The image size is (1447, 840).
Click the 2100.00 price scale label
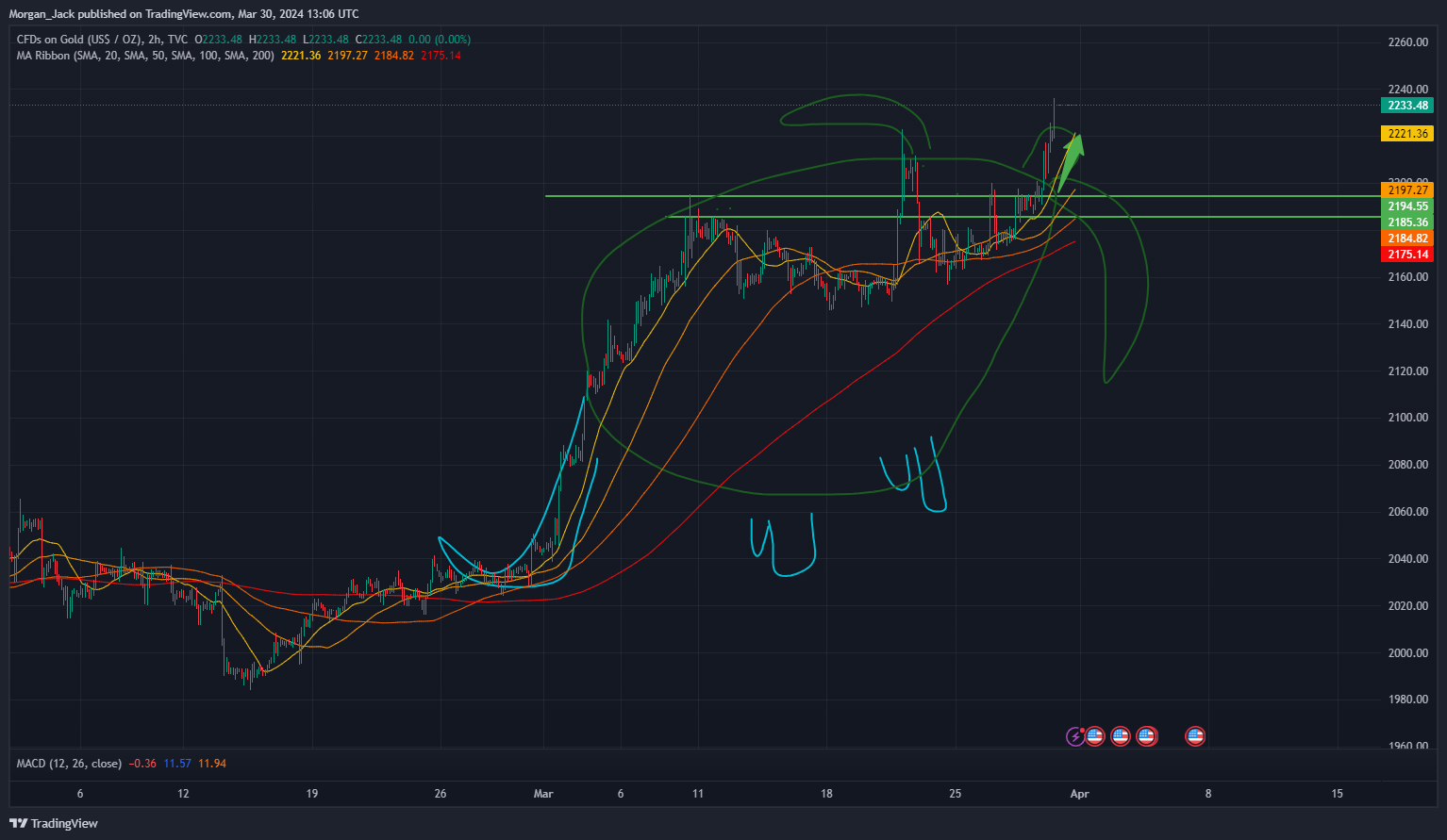pyautogui.click(x=1408, y=418)
